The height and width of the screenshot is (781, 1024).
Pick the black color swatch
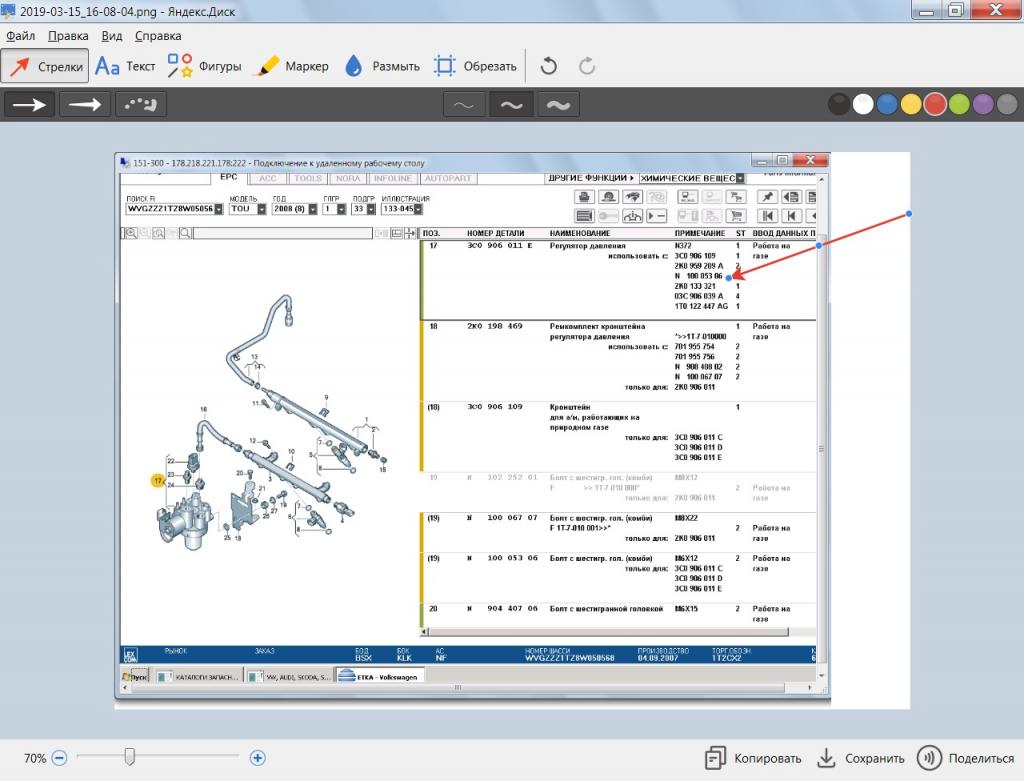(839, 104)
